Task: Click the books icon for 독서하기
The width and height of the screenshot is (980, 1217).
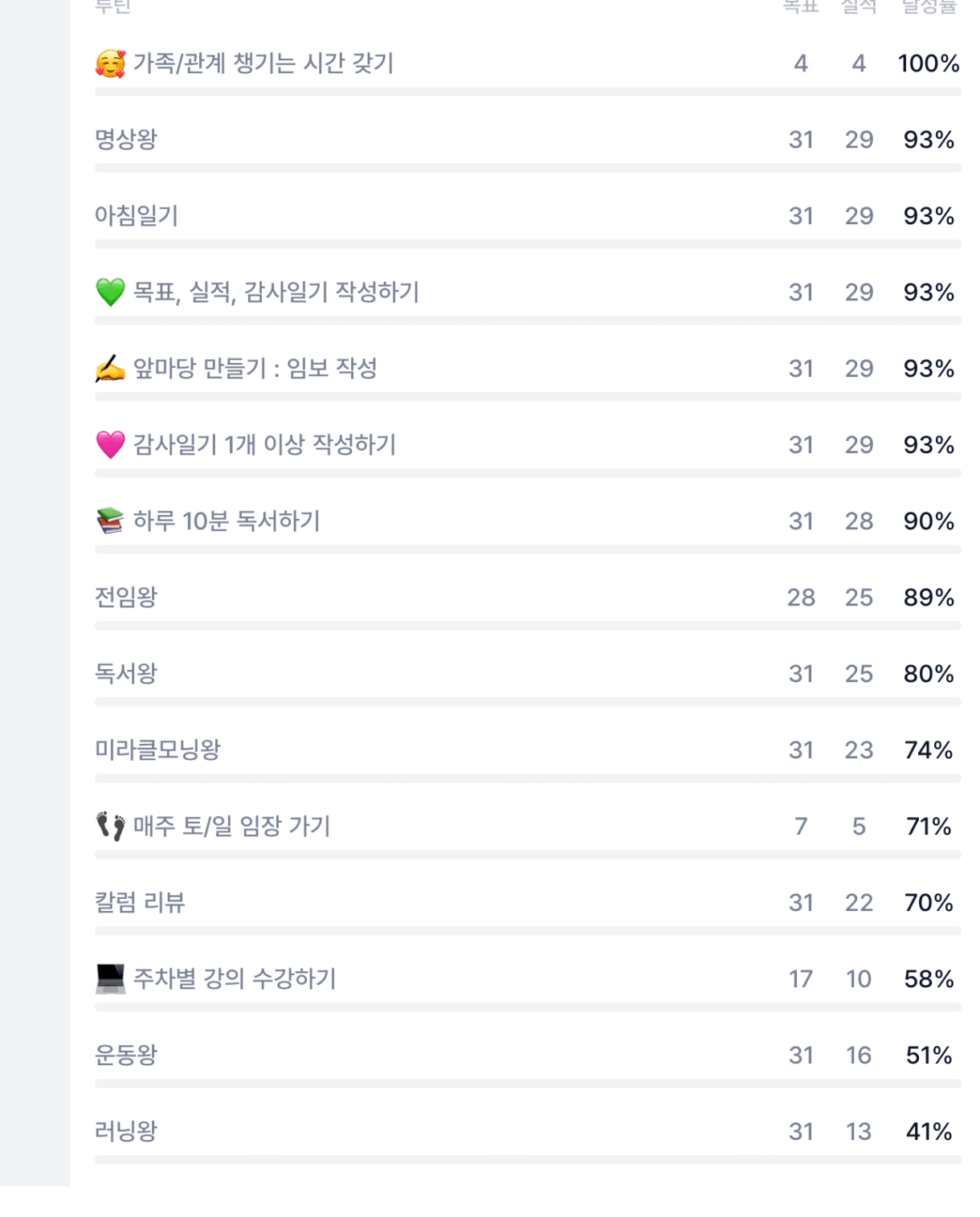Action: coord(110,521)
